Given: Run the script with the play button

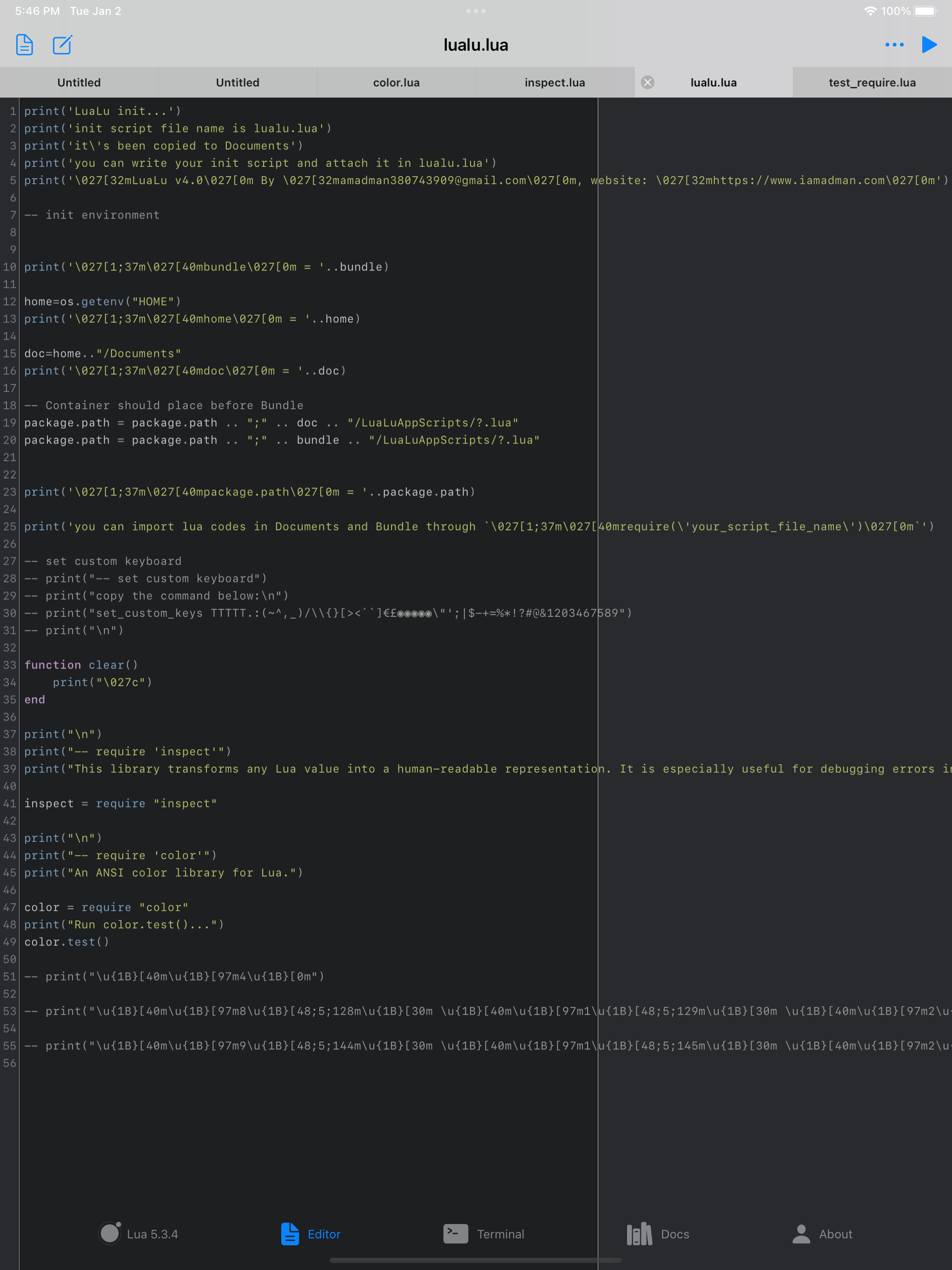Looking at the screenshot, I should coord(929,45).
